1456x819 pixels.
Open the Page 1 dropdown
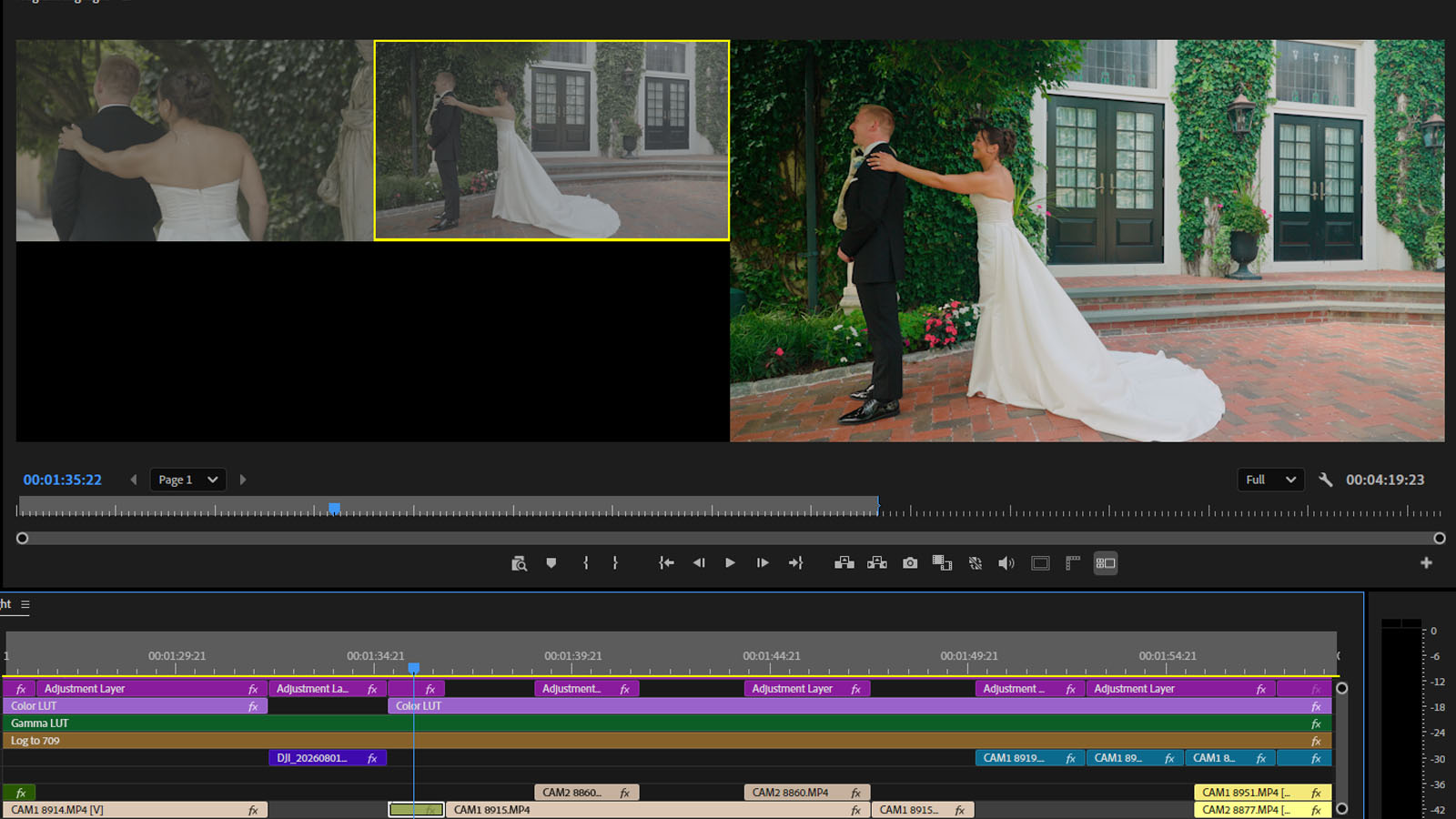pos(187,480)
